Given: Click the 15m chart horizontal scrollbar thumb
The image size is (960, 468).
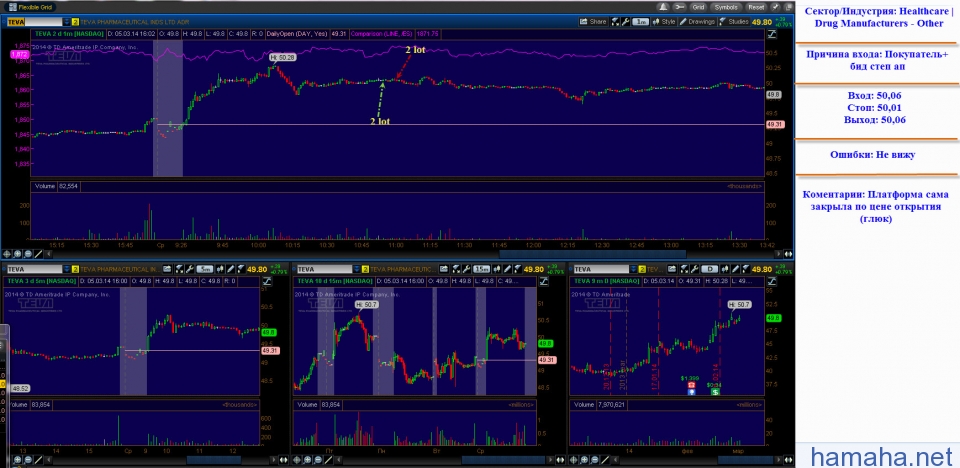Looking at the screenshot, I should click(x=503, y=459).
